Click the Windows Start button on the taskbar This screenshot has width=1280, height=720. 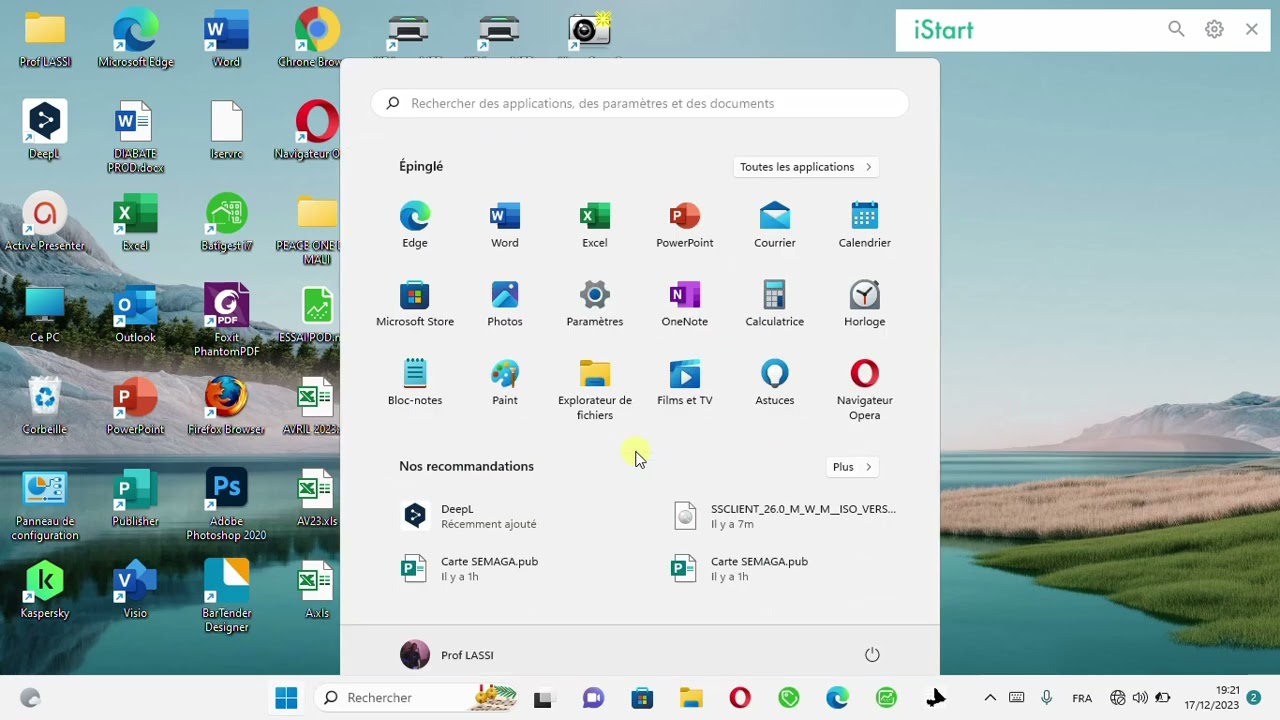(x=286, y=698)
